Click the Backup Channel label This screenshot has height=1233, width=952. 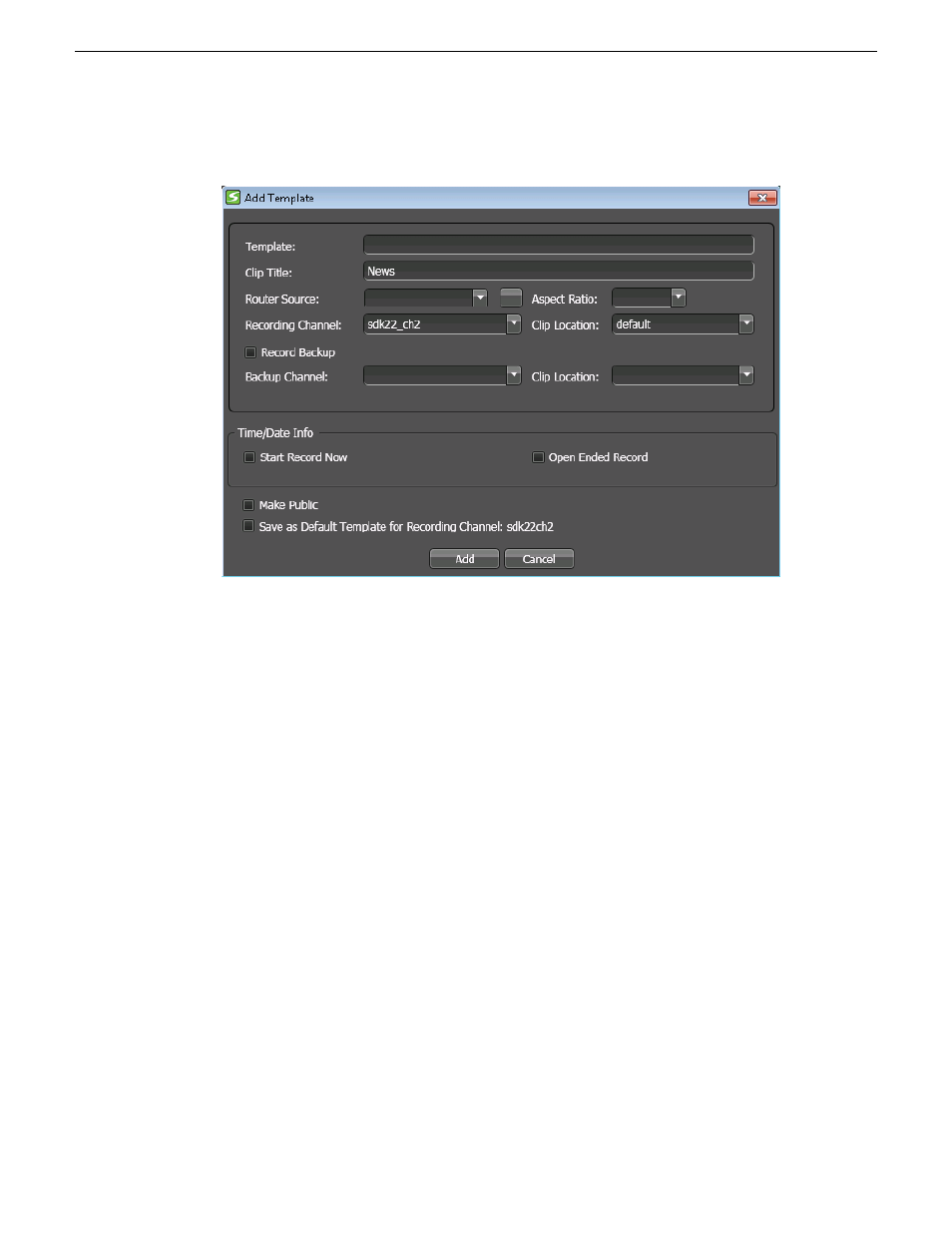286,377
